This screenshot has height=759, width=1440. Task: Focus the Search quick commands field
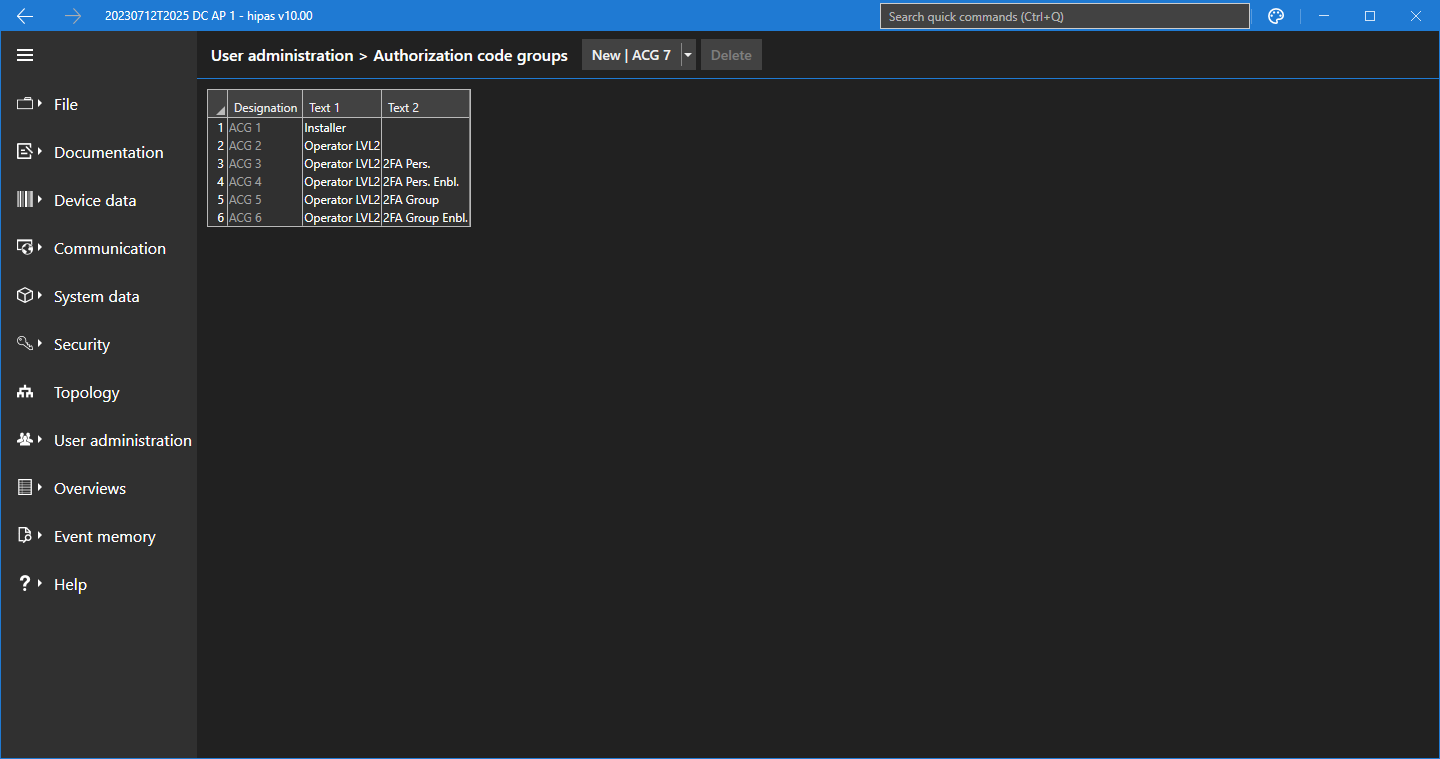1064,16
